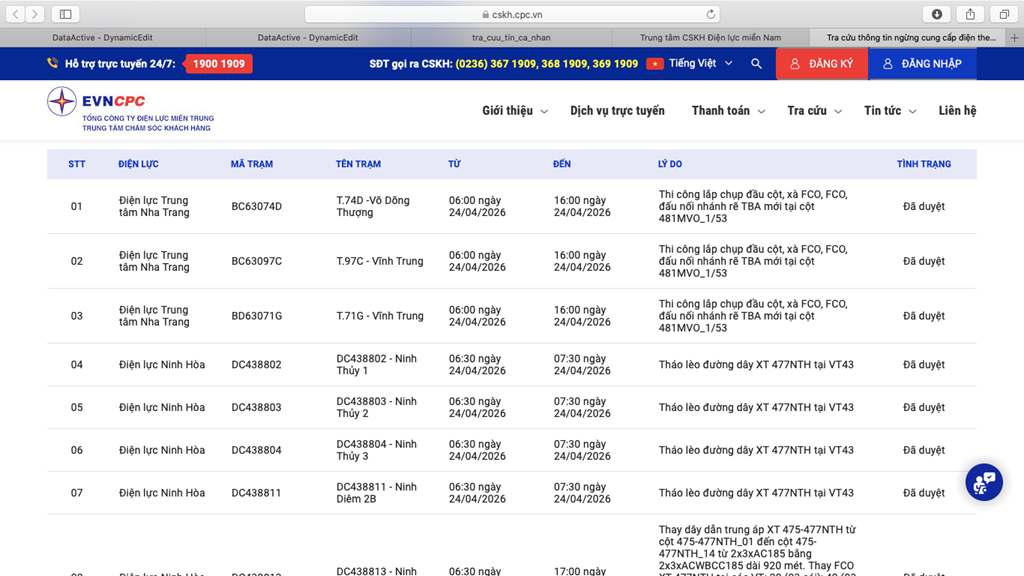Open Dịch vụ trực tuyến menu item
Viewport: 1024px width, 576px height.
tap(617, 111)
